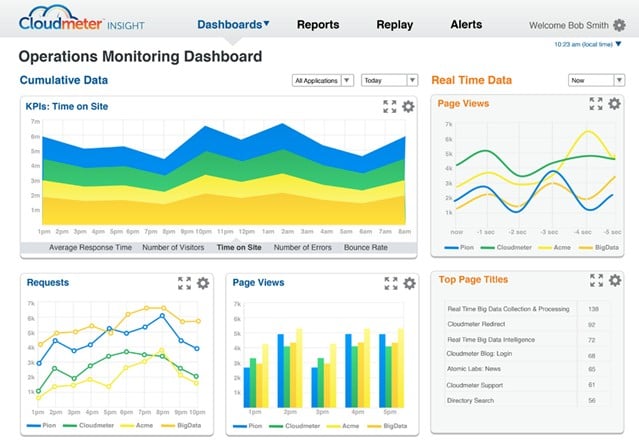Viewport: 639px width, 445px height.
Task: Open the Cloudmeter Support page title
Action: 474,385
